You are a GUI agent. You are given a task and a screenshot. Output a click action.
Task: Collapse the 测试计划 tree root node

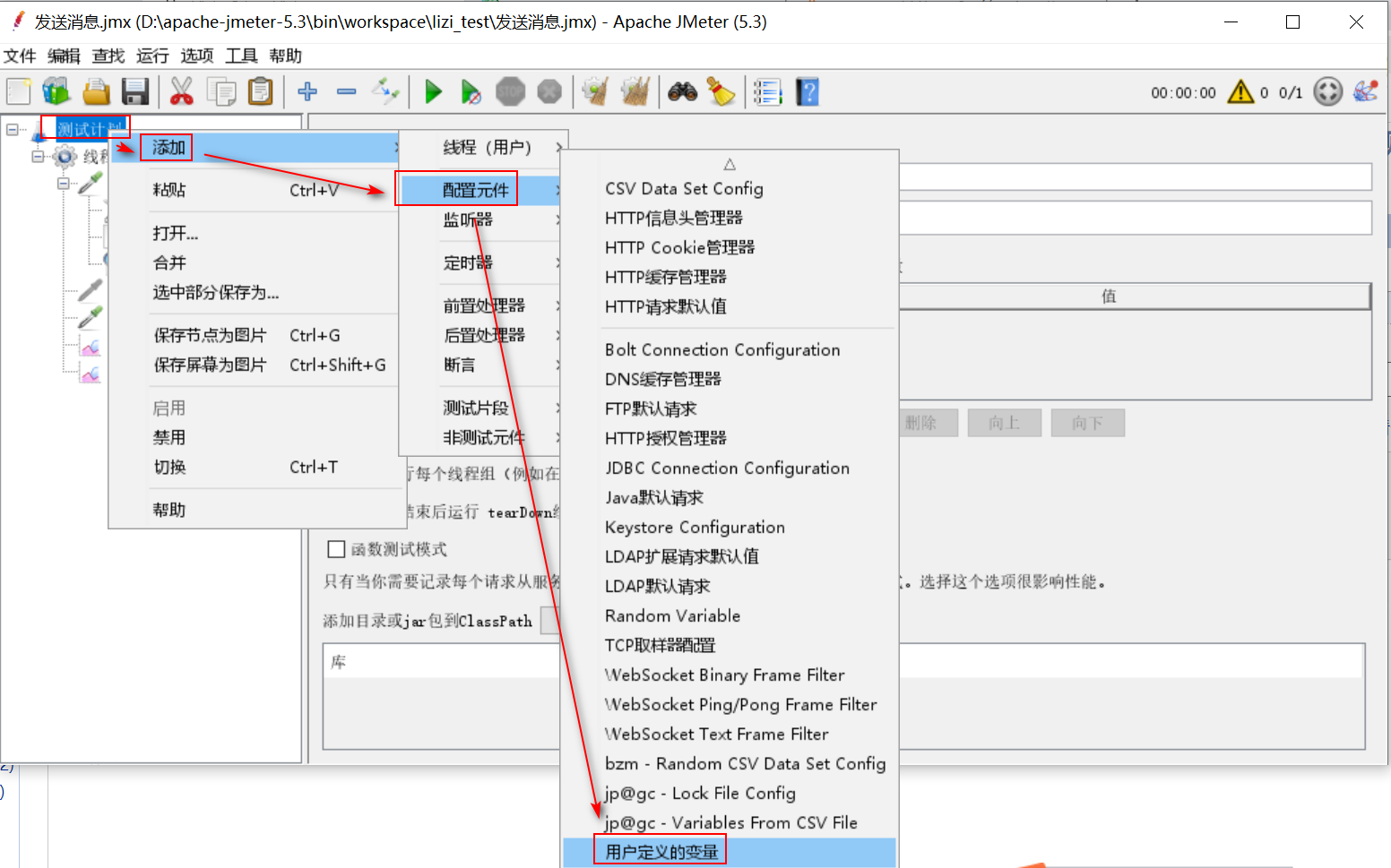[13, 130]
